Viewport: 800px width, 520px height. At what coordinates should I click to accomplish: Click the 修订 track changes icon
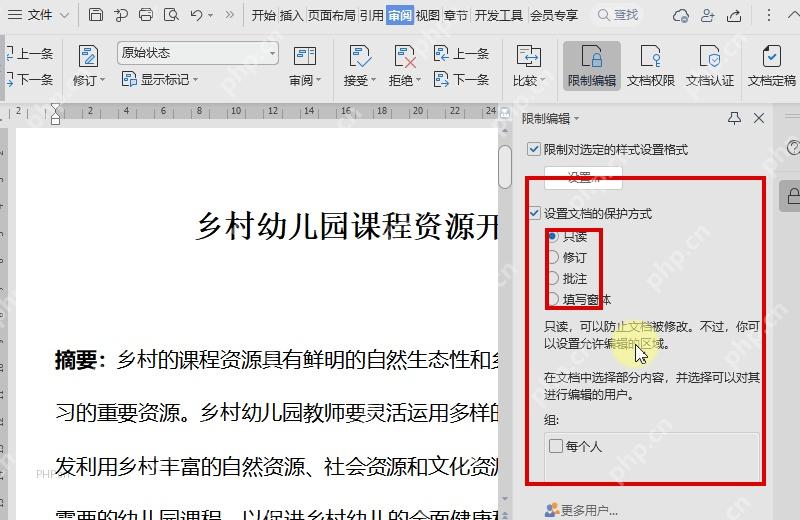(x=88, y=56)
